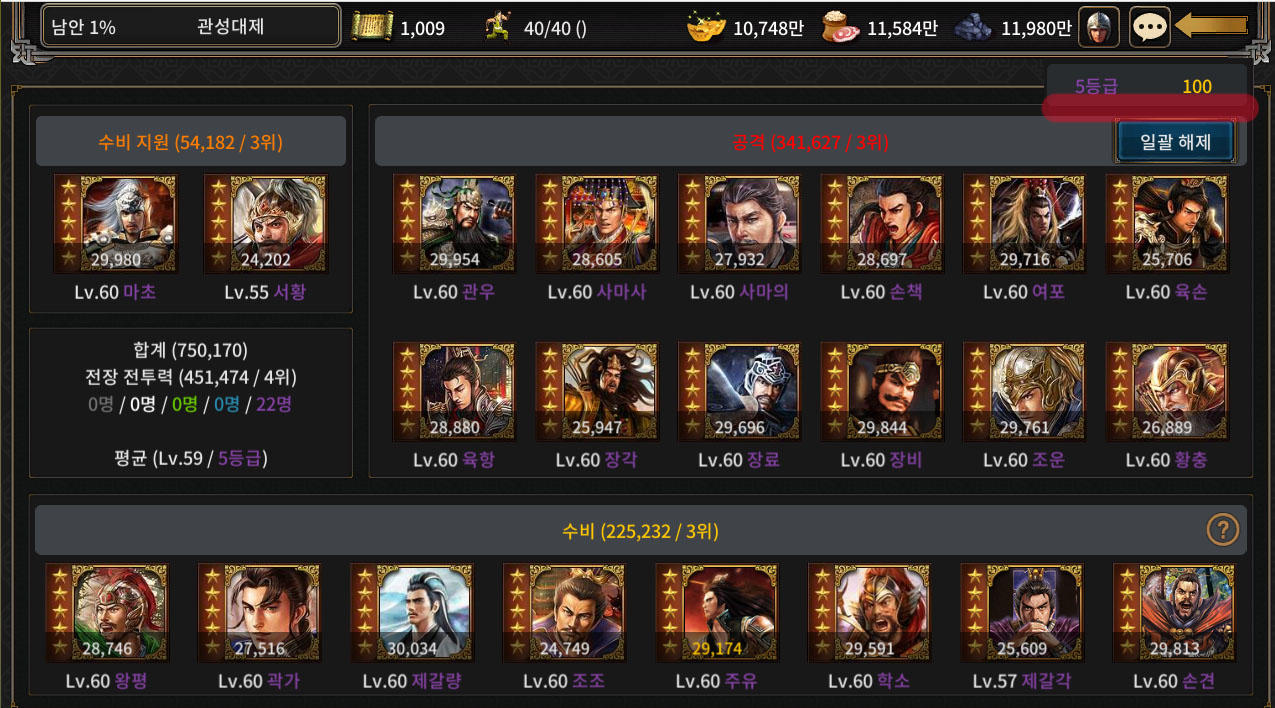1275x708 pixels.
Task: Click the helmeted general profile icon
Action: click(x=1099, y=27)
